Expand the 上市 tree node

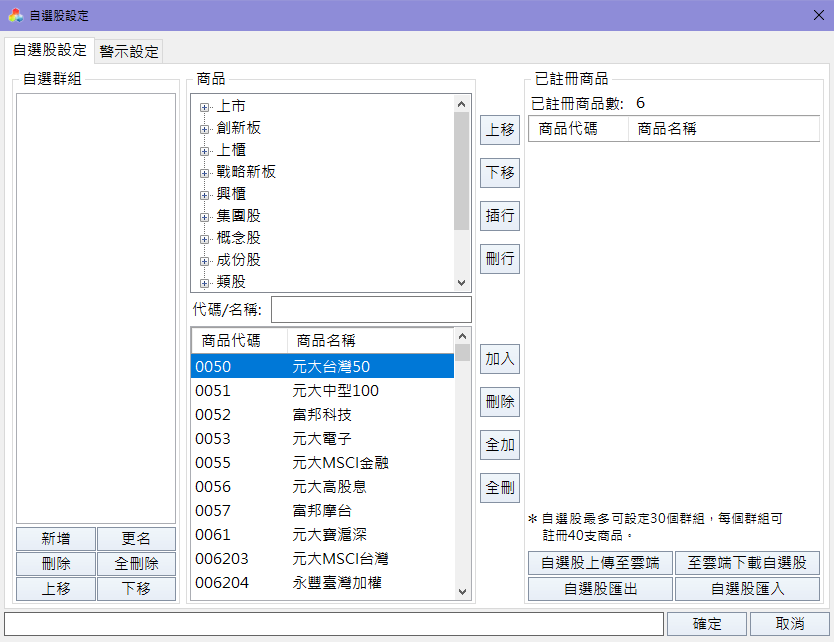click(204, 107)
